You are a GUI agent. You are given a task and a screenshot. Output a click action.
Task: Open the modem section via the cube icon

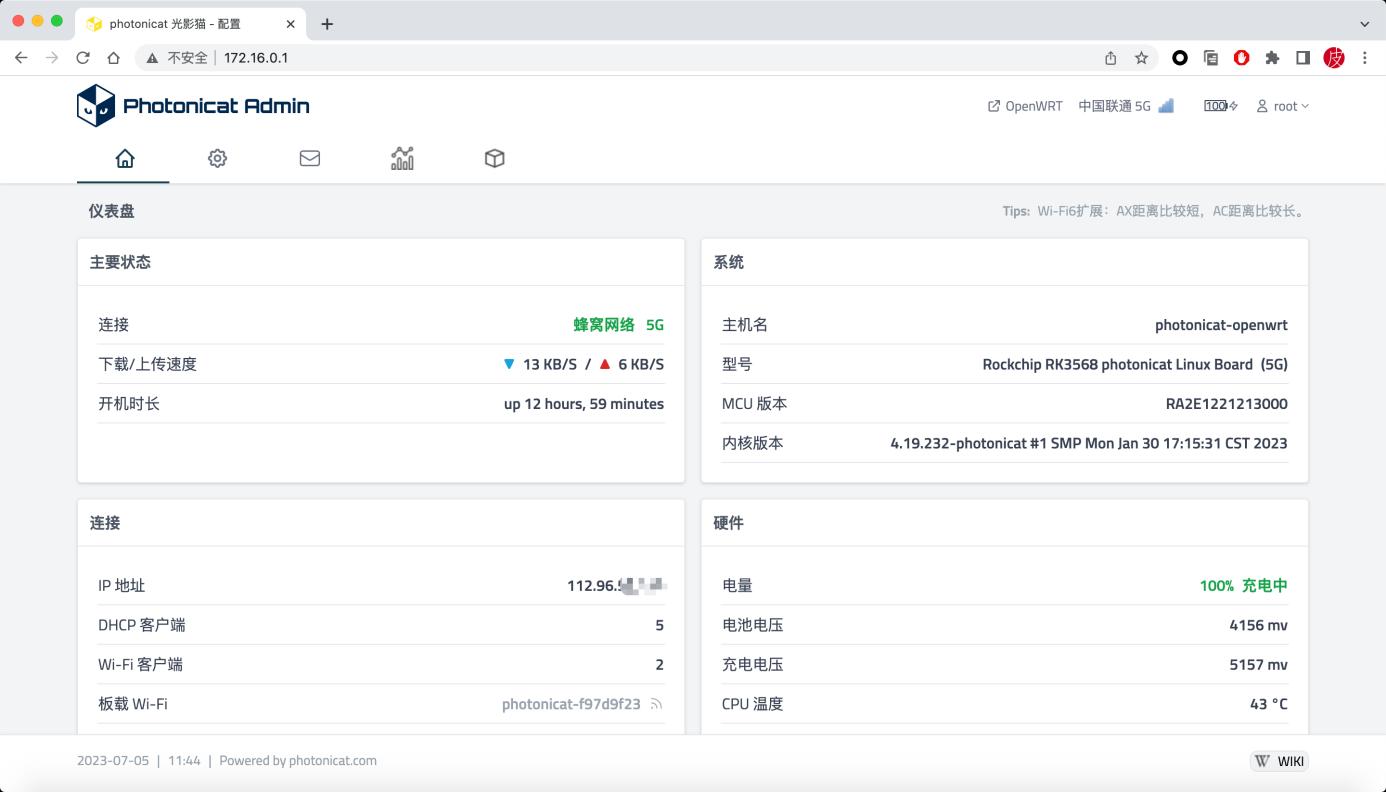click(494, 158)
